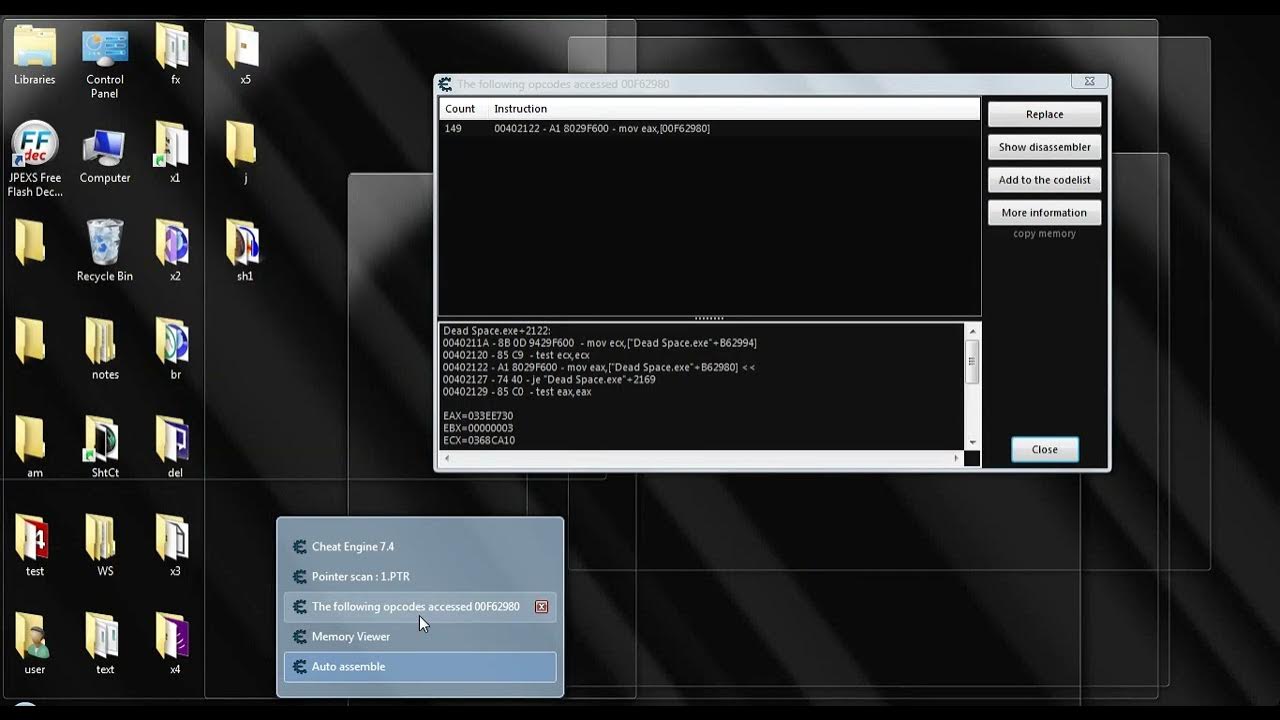
Task: Select the x1 folder shortcut
Action: [x=175, y=154]
